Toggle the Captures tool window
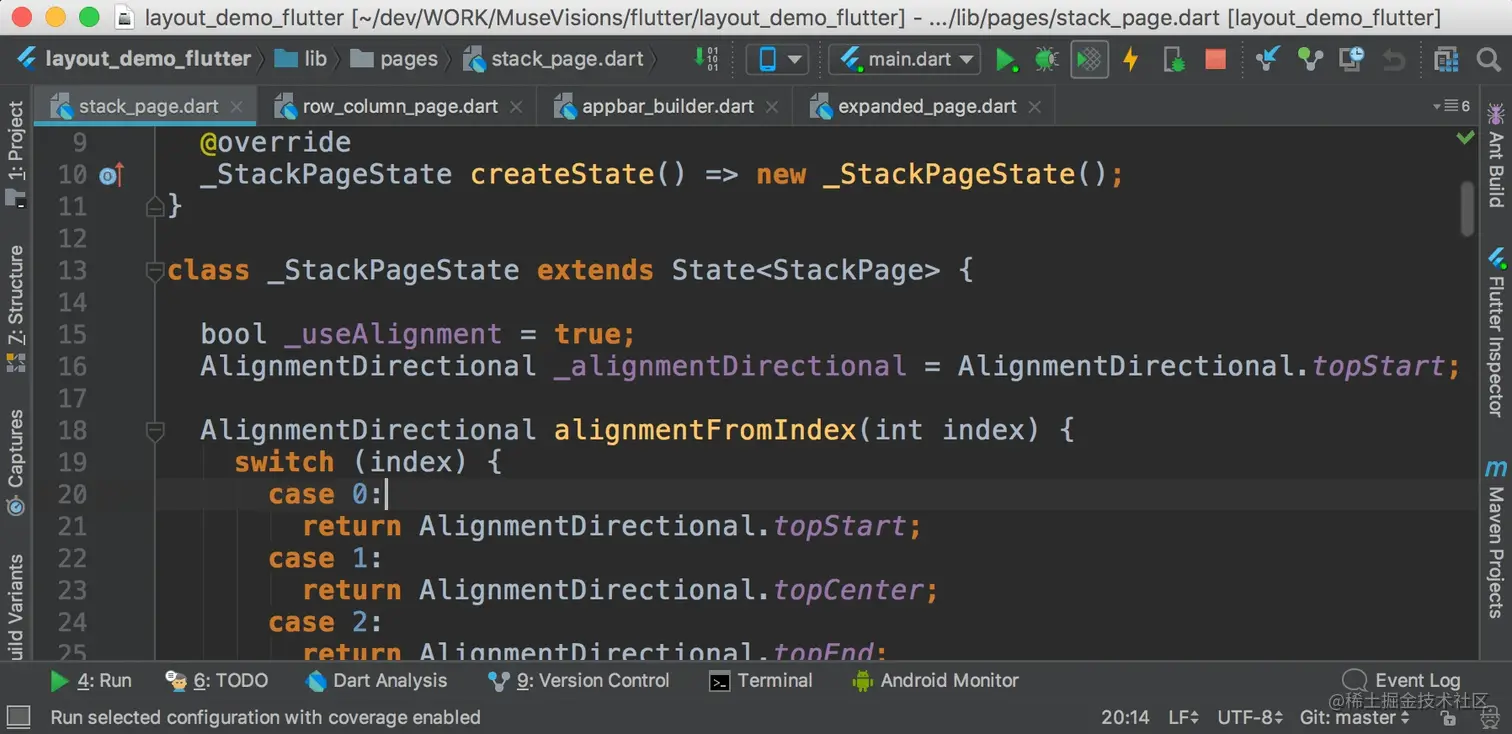The image size is (1512, 734). click(x=16, y=461)
